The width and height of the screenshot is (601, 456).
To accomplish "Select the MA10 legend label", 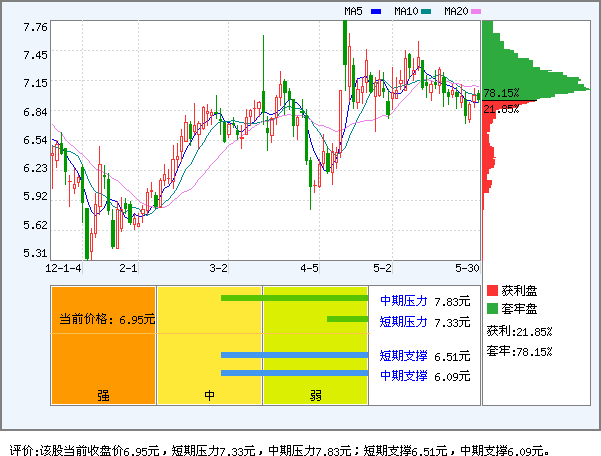I will [x=406, y=11].
